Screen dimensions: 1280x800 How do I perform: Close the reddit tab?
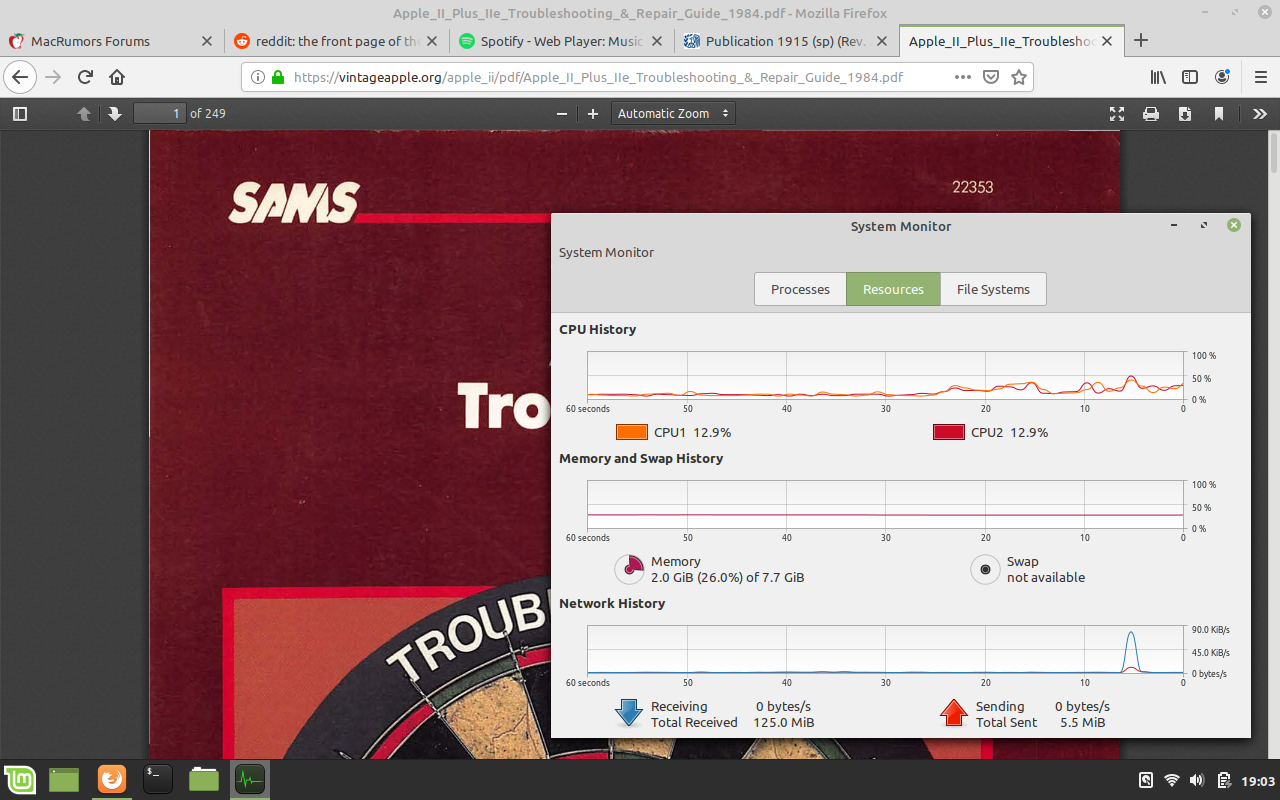point(434,42)
